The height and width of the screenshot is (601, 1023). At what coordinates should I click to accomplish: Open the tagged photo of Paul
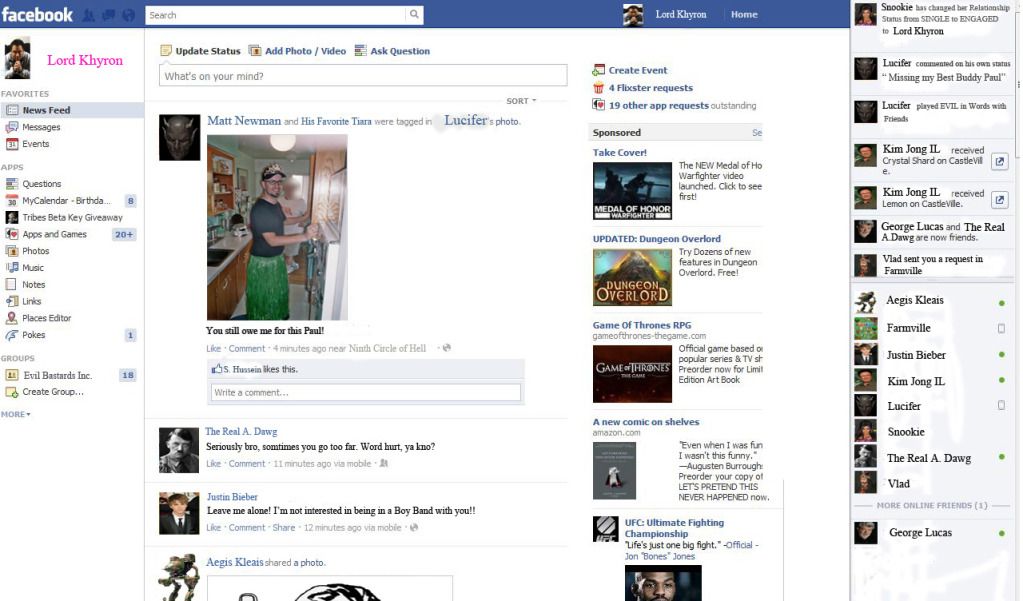[x=277, y=227]
